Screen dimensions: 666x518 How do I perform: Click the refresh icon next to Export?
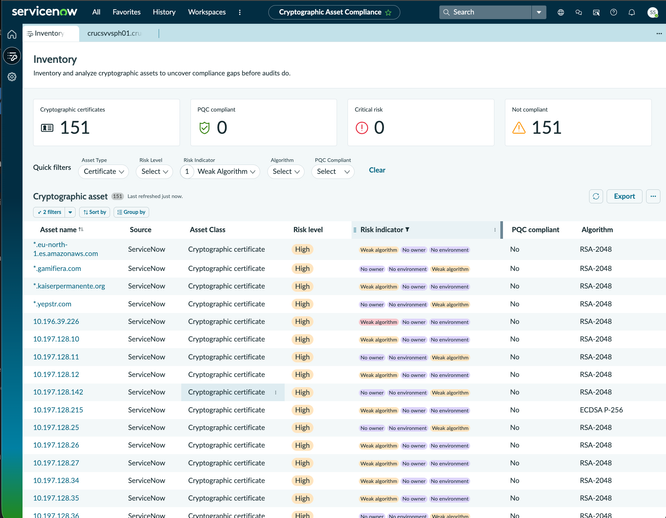(x=596, y=196)
